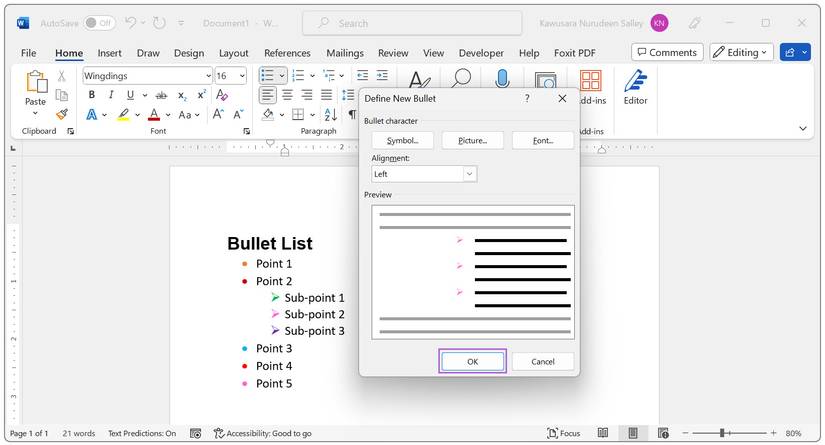Expand the Numbering library arrow
Image resolution: width=825 pixels, height=445 pixels.
pos(312,76)
